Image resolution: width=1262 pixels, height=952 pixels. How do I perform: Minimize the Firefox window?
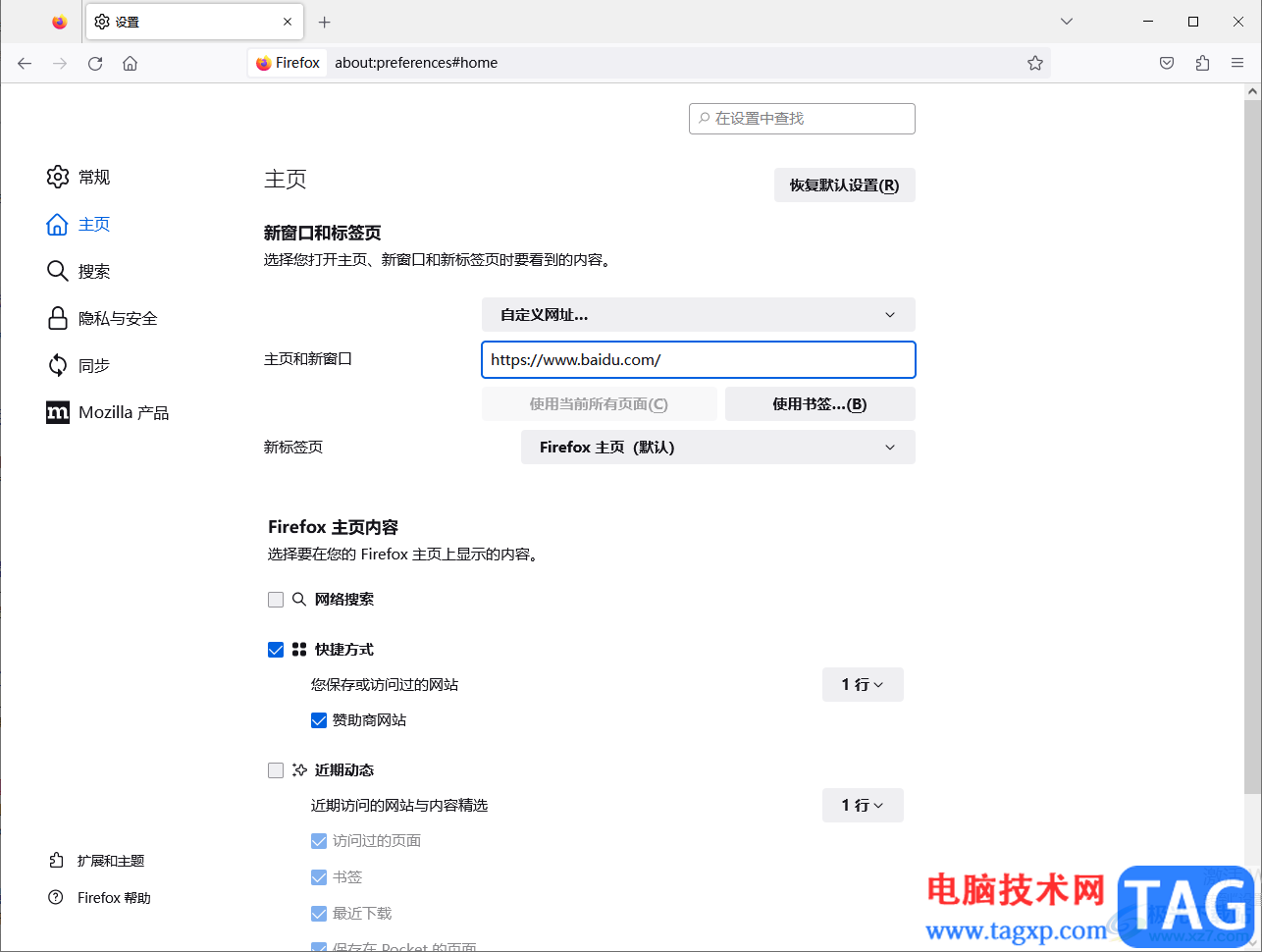click(1148, 22)
